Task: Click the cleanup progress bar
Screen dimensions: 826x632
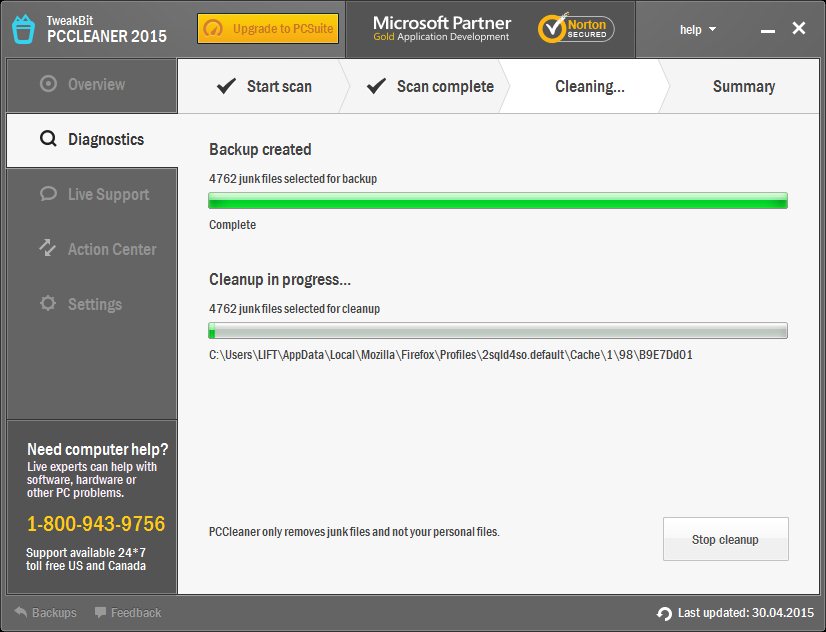Action: point(498,330)
